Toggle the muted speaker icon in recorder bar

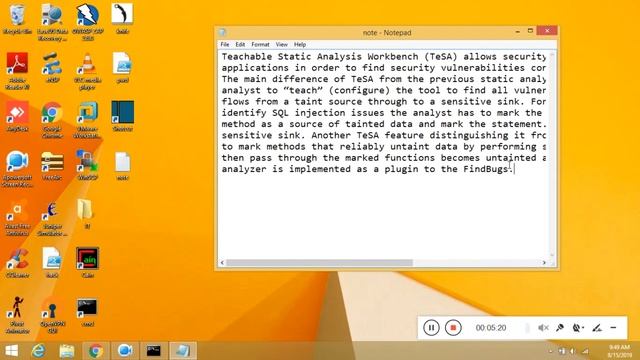tap(543, 328)
